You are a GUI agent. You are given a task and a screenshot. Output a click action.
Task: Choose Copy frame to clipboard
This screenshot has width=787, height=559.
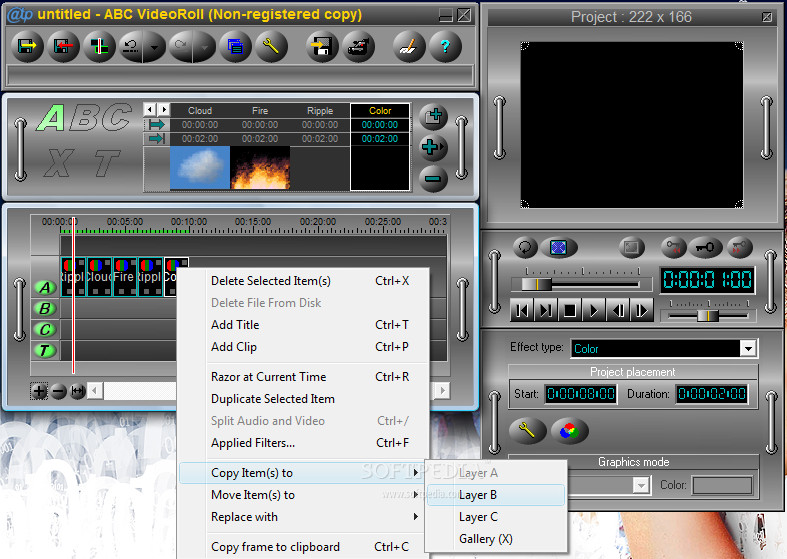click(304, 547)
